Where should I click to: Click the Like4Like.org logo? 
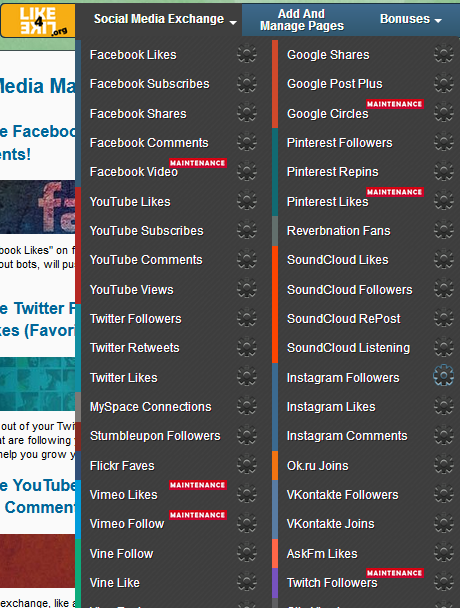[x=38, y=21]
